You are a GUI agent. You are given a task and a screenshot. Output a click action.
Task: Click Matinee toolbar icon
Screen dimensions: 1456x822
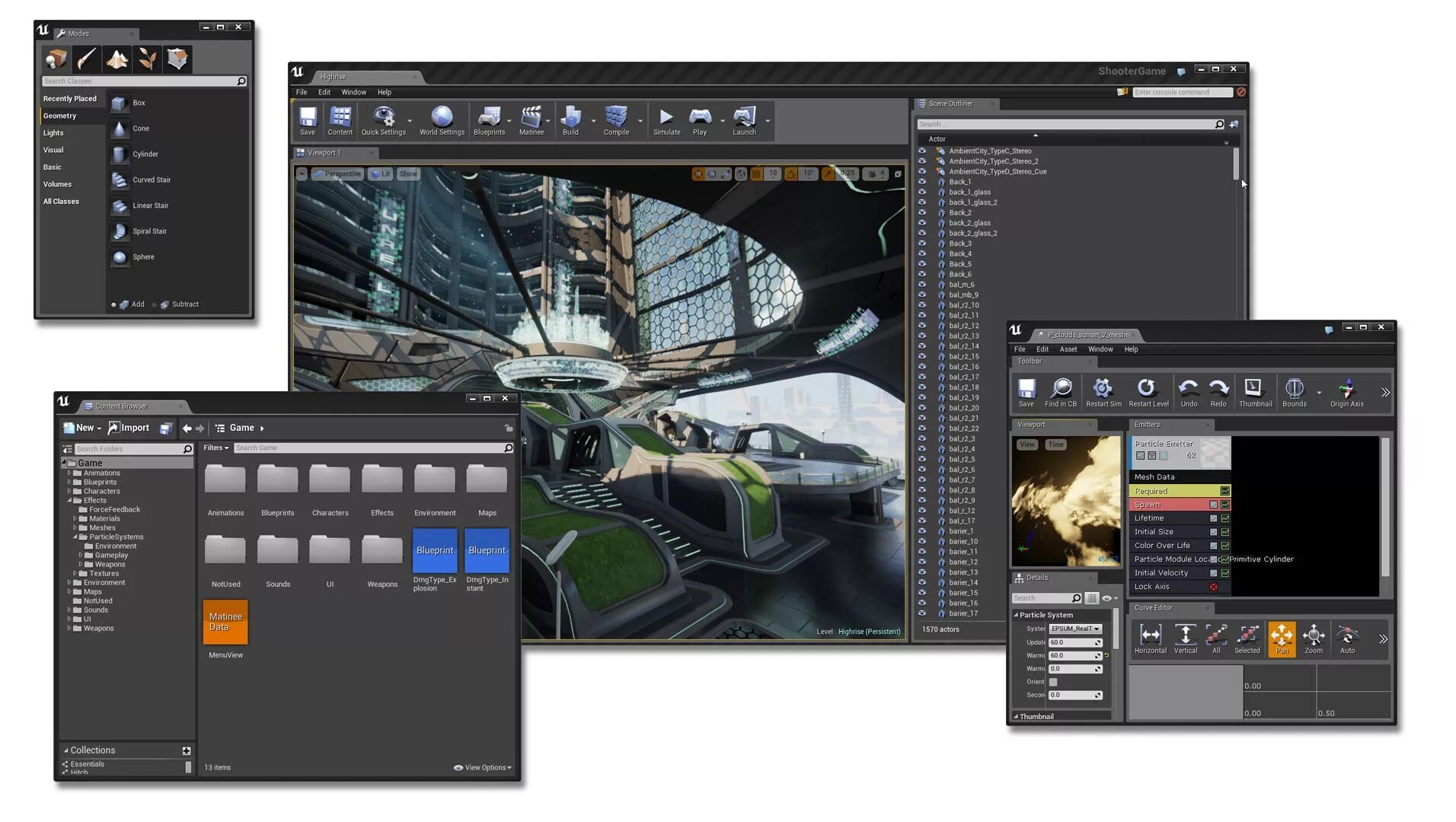(x=532, y=121)
